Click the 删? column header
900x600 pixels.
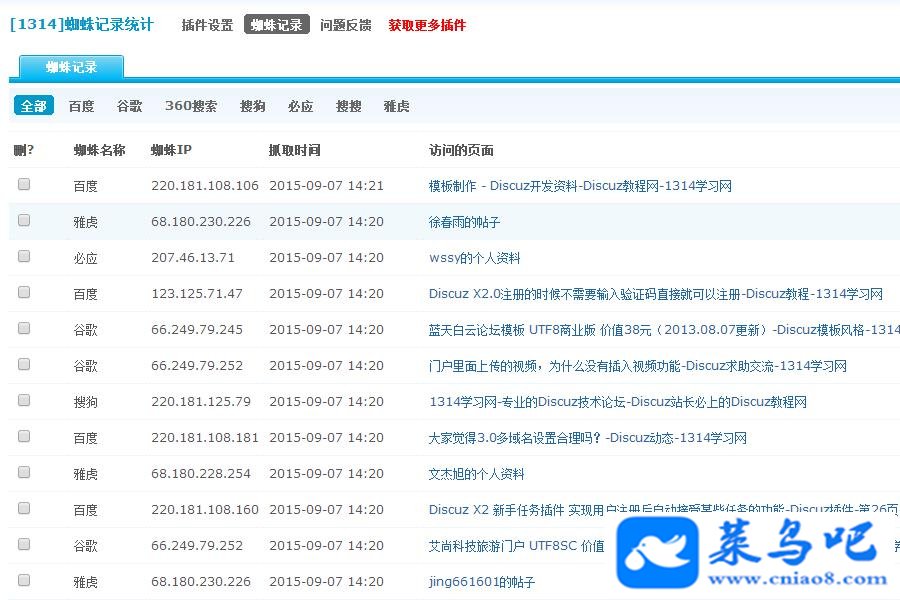click(24, 150)
